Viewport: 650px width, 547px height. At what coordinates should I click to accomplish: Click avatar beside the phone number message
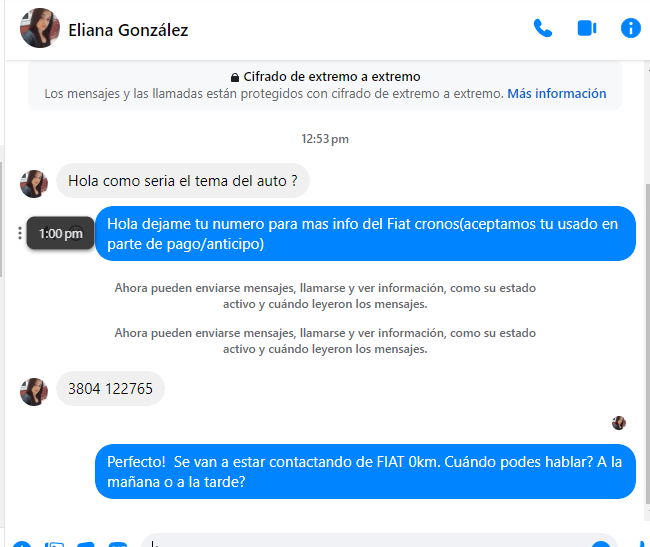(34, 392)
